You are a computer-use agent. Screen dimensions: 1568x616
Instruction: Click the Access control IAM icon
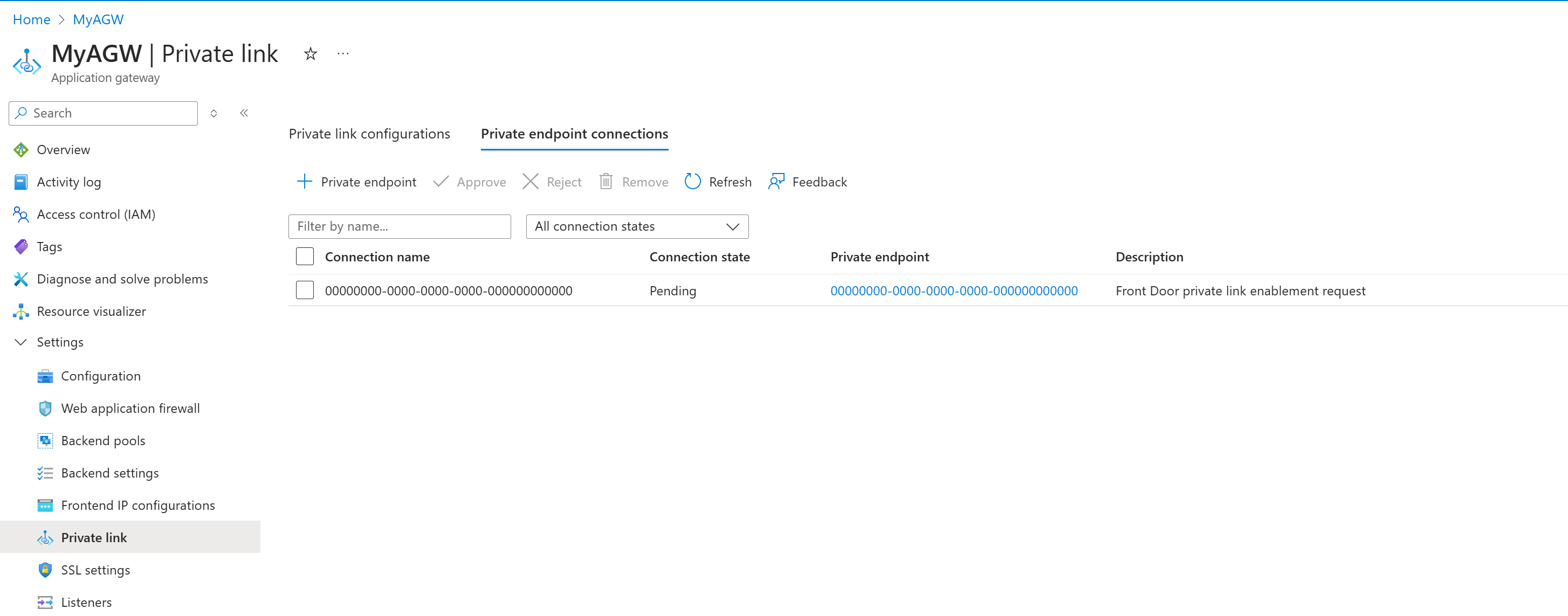tap(20, 214)
